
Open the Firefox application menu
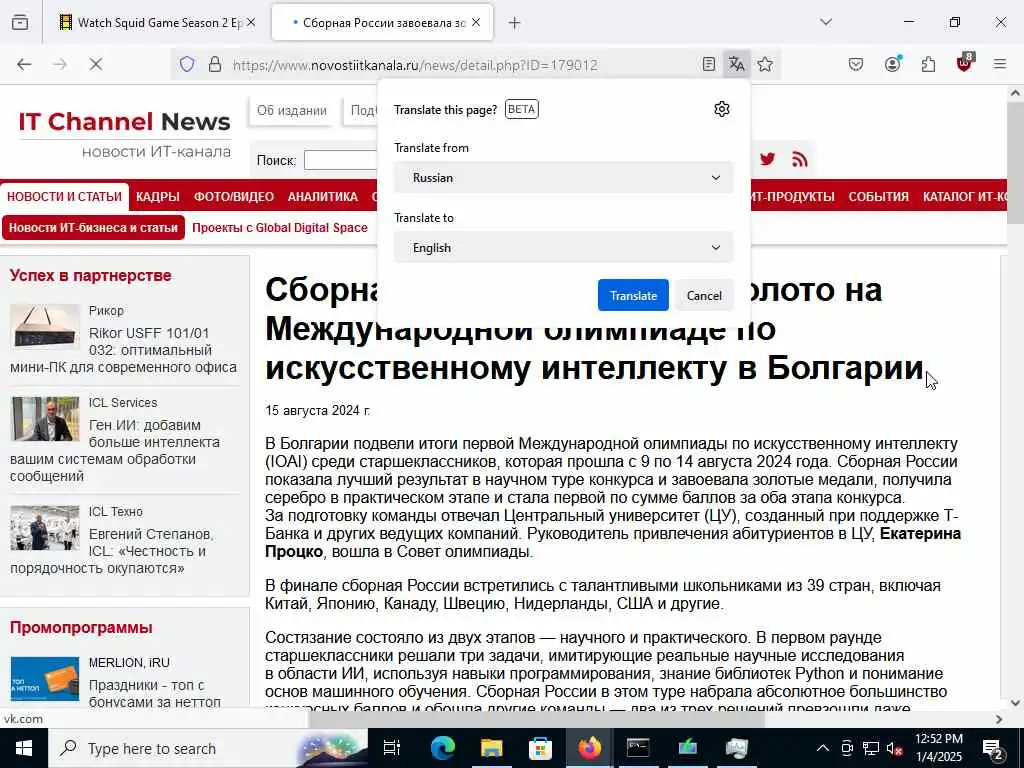coord(1000,65)
